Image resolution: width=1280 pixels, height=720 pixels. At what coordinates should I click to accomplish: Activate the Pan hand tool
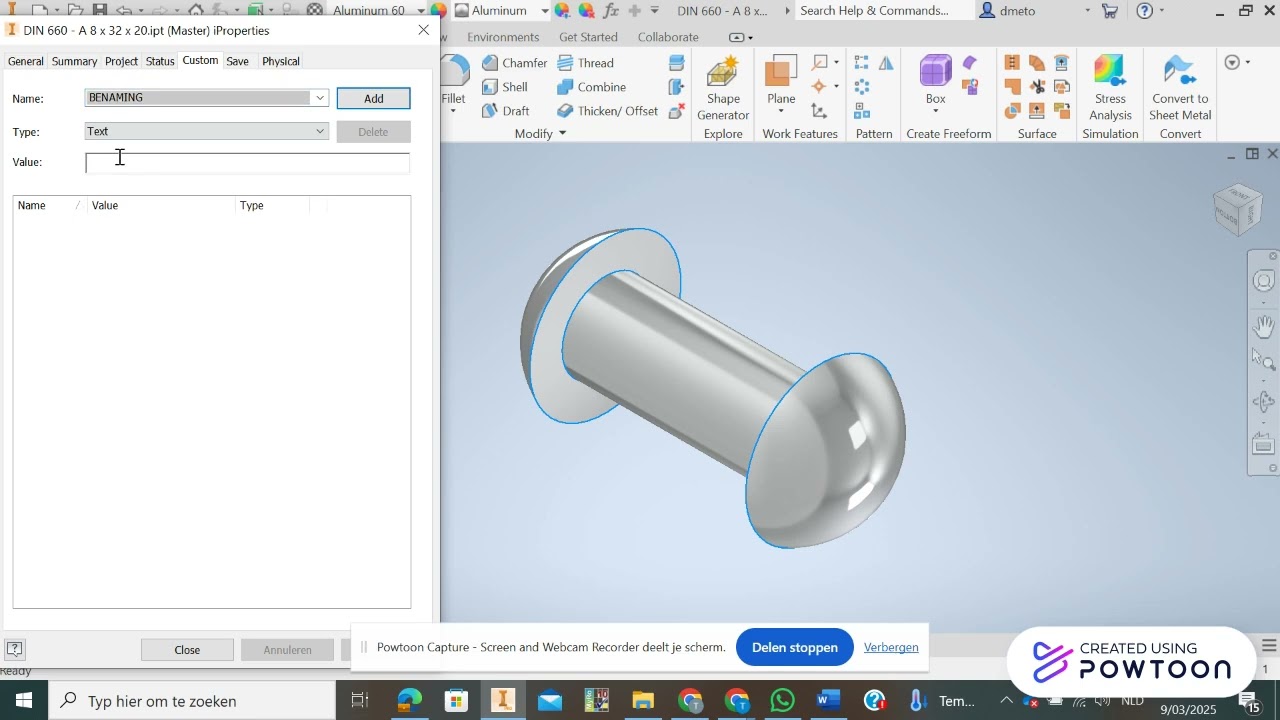(1264, 327)
